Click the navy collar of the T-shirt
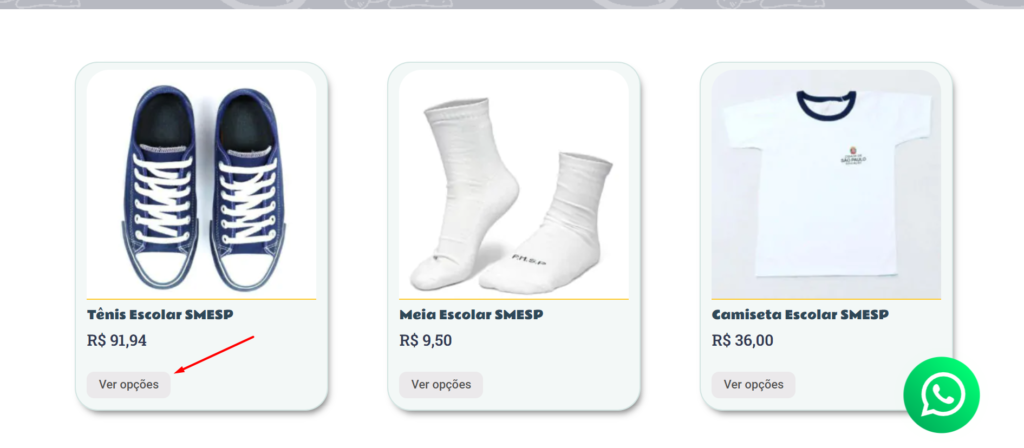The height and width of the screenshot is (448, 1024). tap(826, 106)
